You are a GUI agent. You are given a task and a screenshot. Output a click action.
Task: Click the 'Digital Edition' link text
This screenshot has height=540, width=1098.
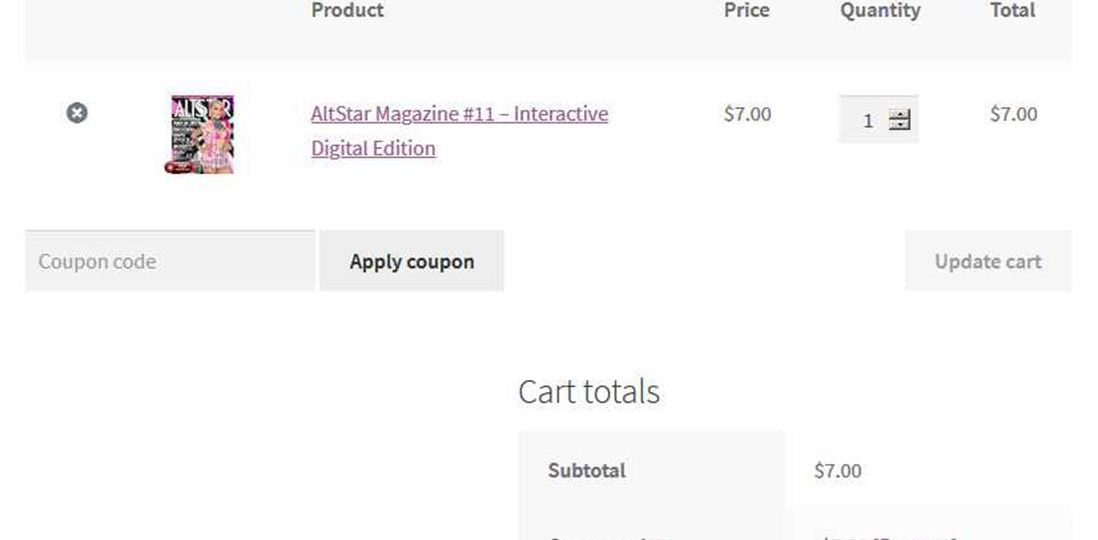[x=373, y=148]
